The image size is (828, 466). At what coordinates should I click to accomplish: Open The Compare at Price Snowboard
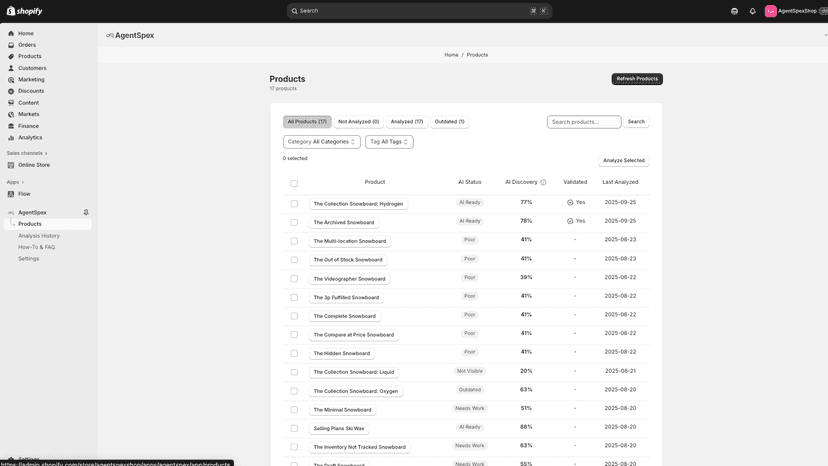click(x=354, y=335)
